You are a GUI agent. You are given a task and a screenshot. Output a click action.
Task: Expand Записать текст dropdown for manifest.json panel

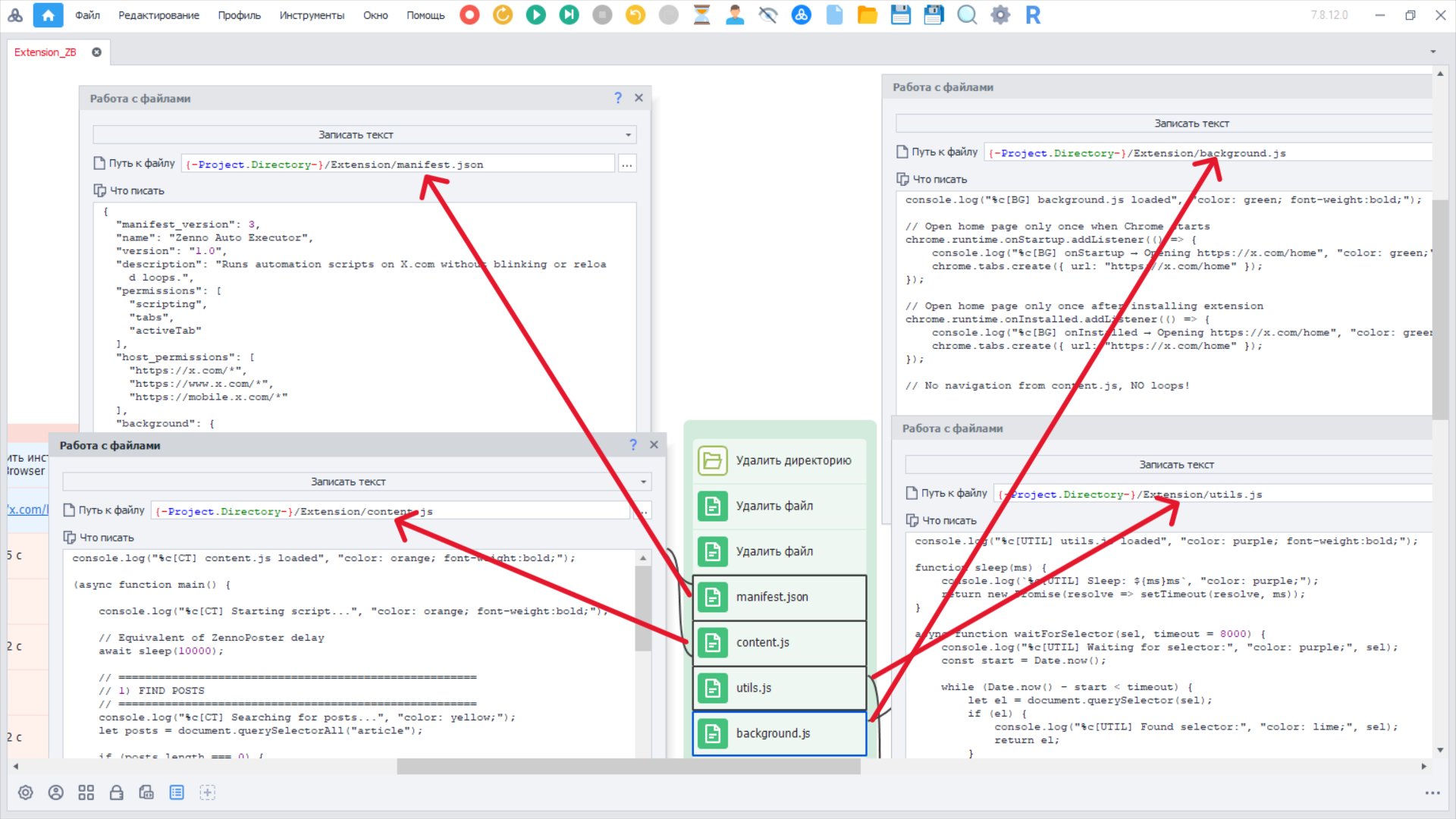coord(628,135)
